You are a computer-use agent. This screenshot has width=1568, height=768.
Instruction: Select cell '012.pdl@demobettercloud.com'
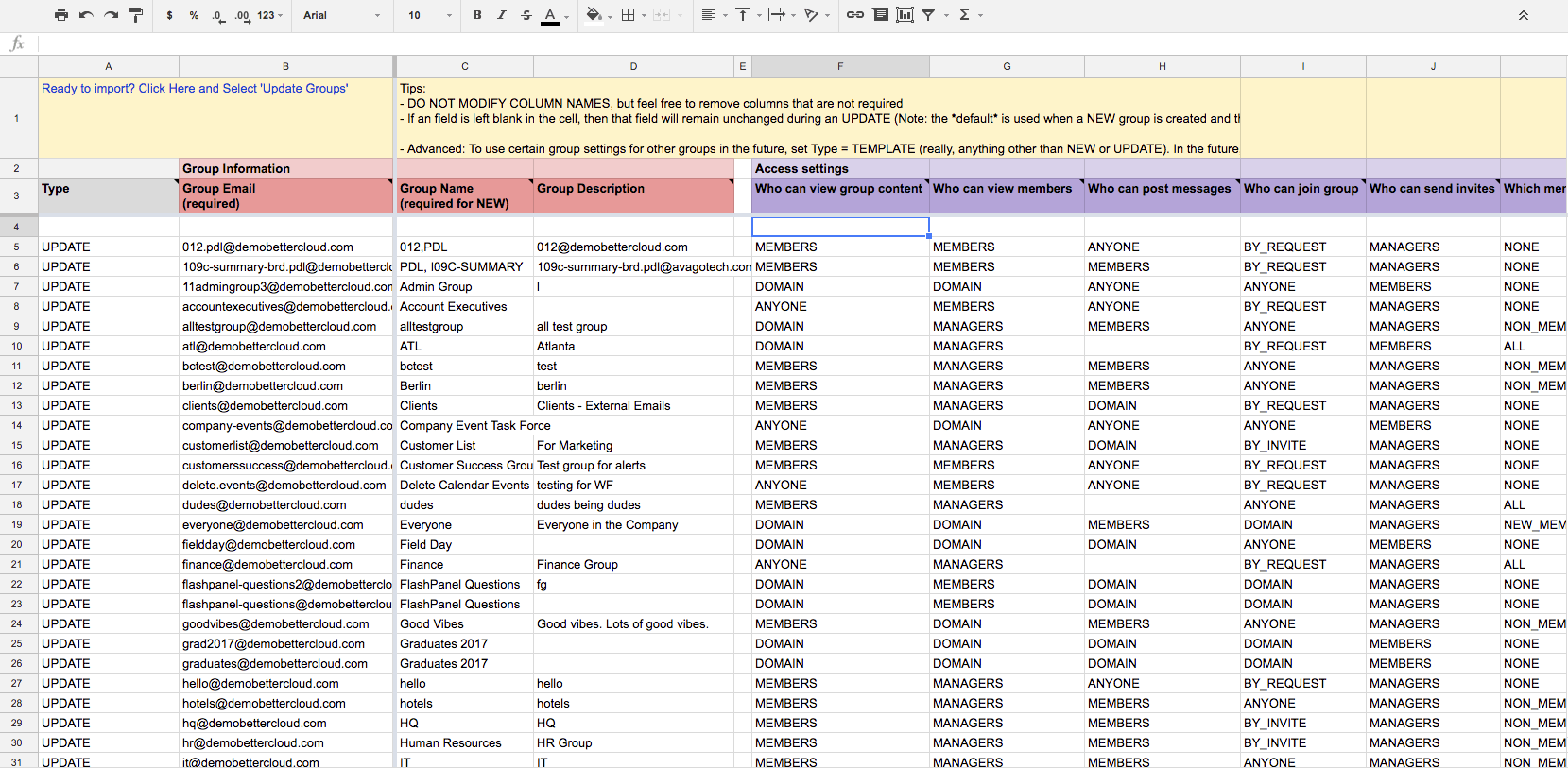pos(286,247)
